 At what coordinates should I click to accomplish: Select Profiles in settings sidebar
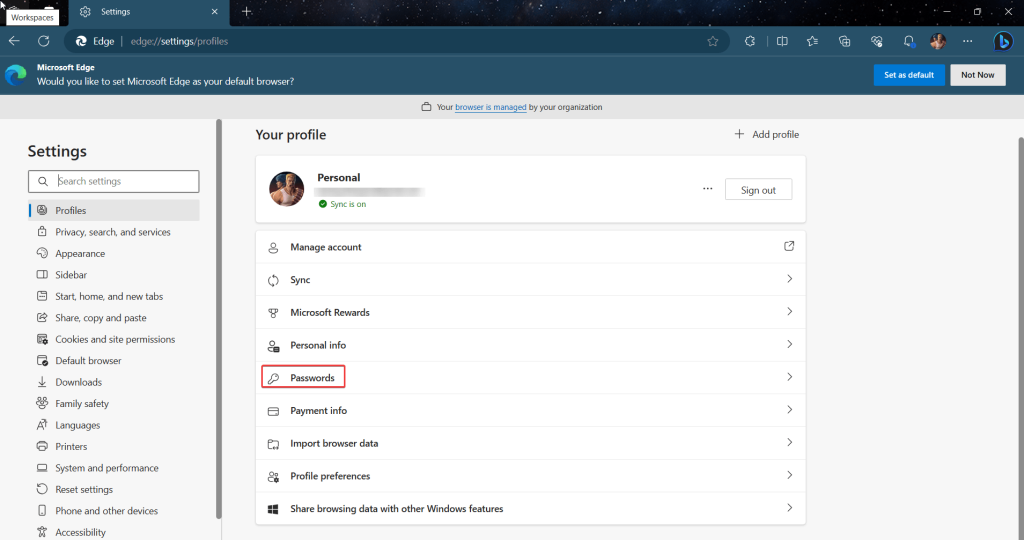click(x=114, y=210)
